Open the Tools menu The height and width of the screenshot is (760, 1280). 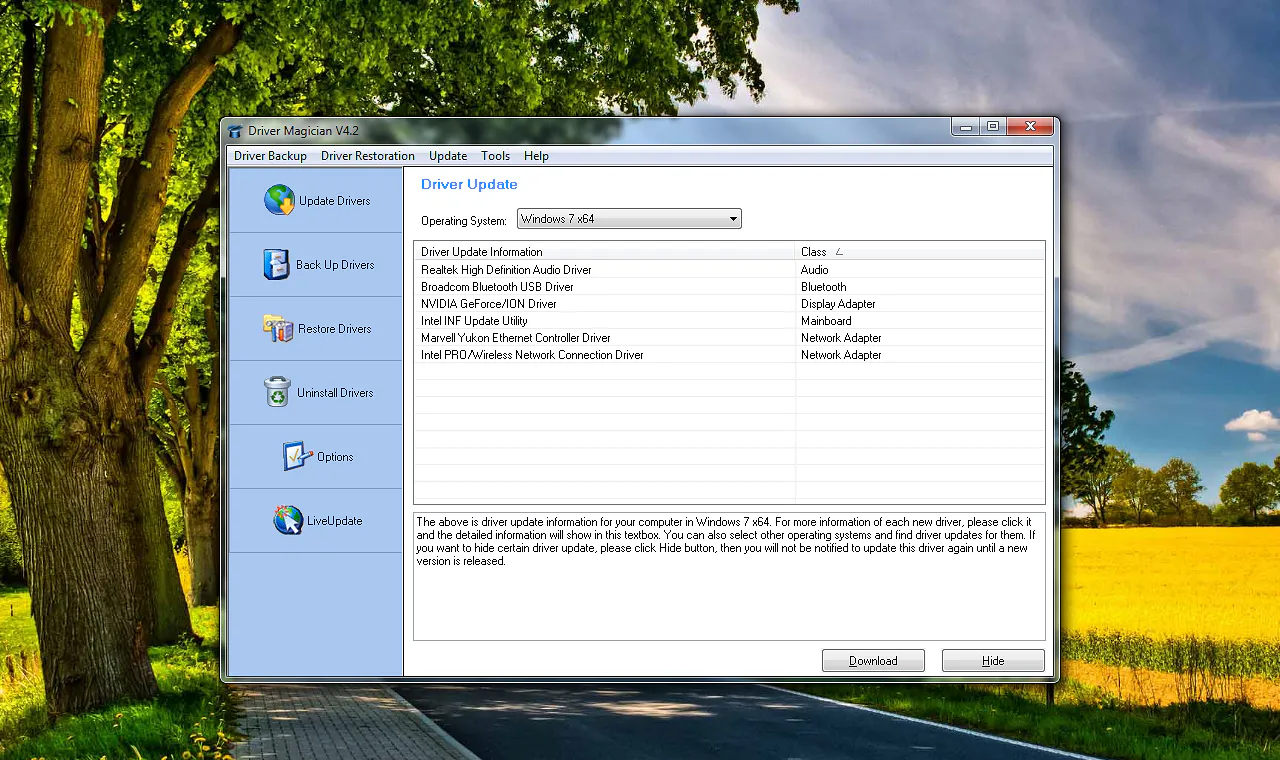[x=495, y=156]
